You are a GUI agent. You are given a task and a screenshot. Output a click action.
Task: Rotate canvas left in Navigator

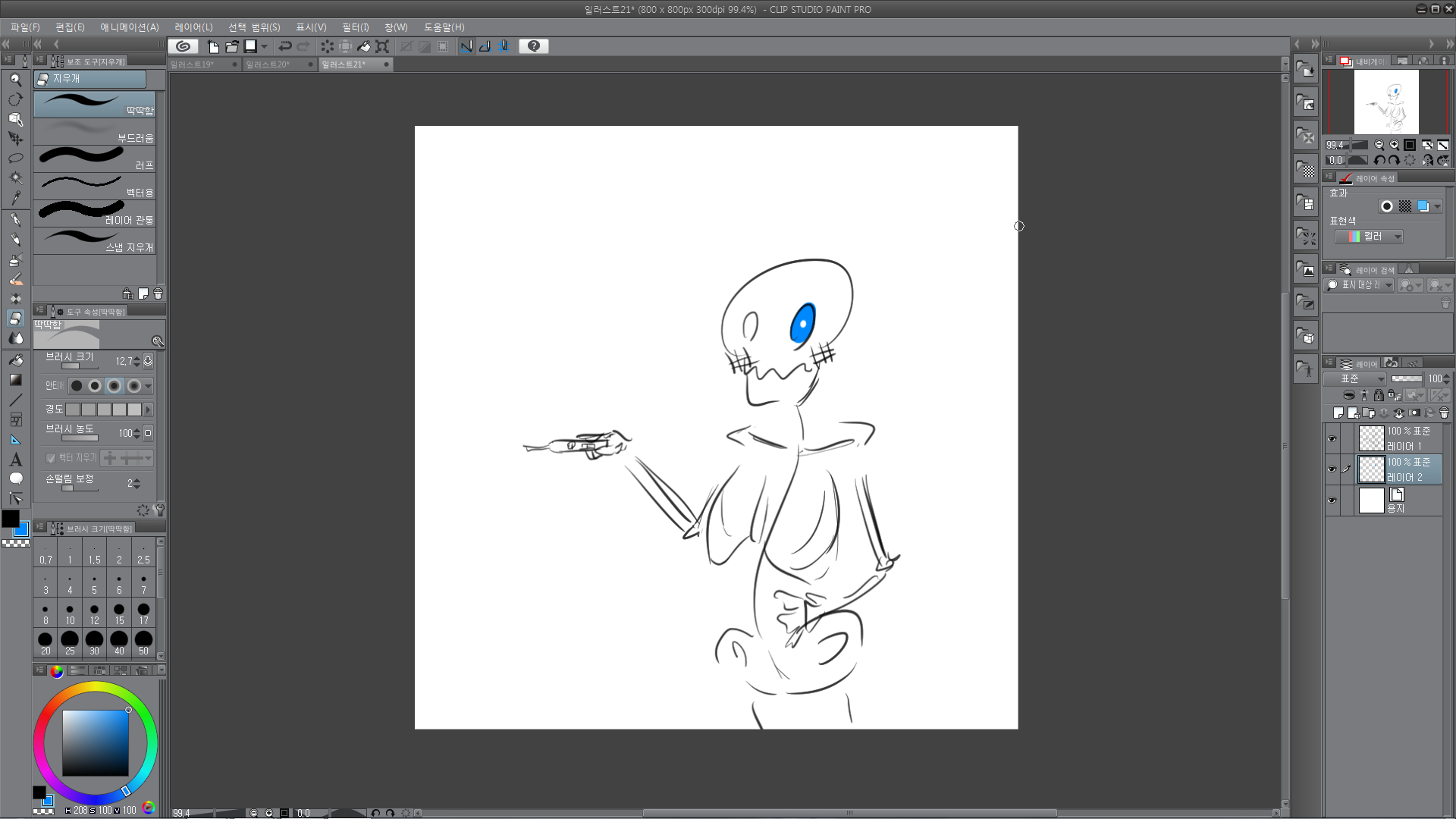(1379, 160)
